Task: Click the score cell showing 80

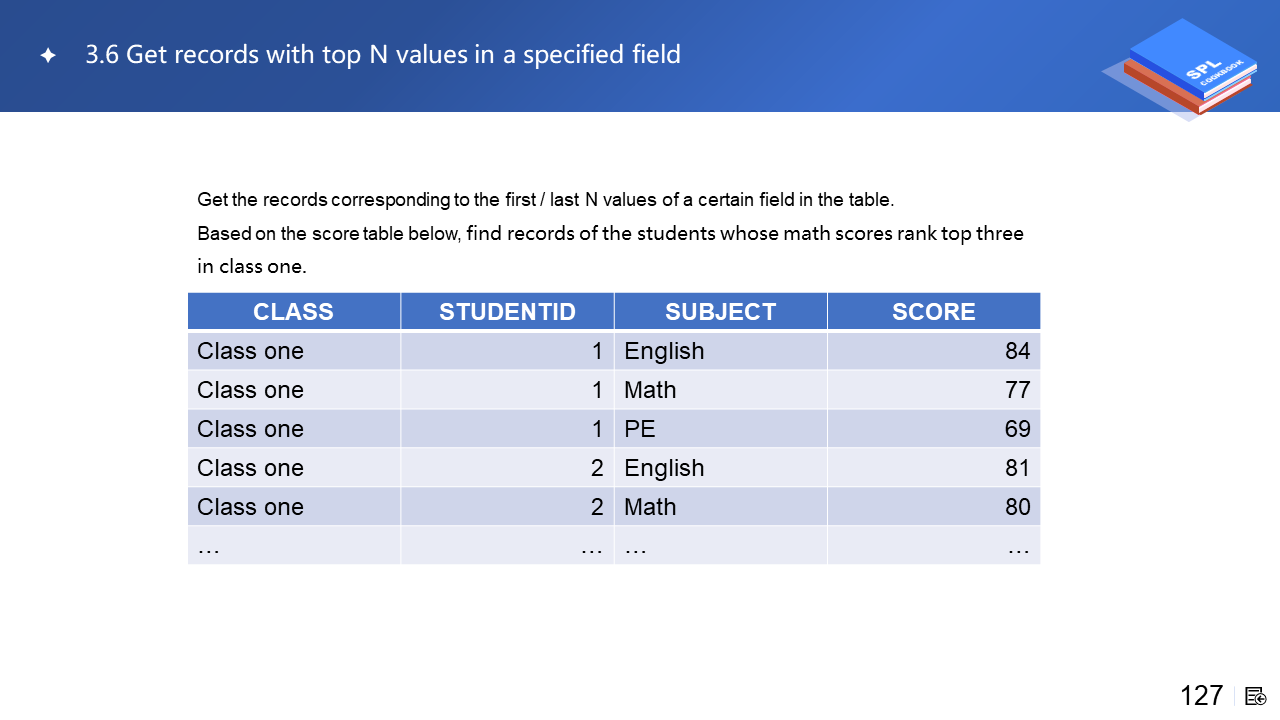Action: [x=1017, y=507]
